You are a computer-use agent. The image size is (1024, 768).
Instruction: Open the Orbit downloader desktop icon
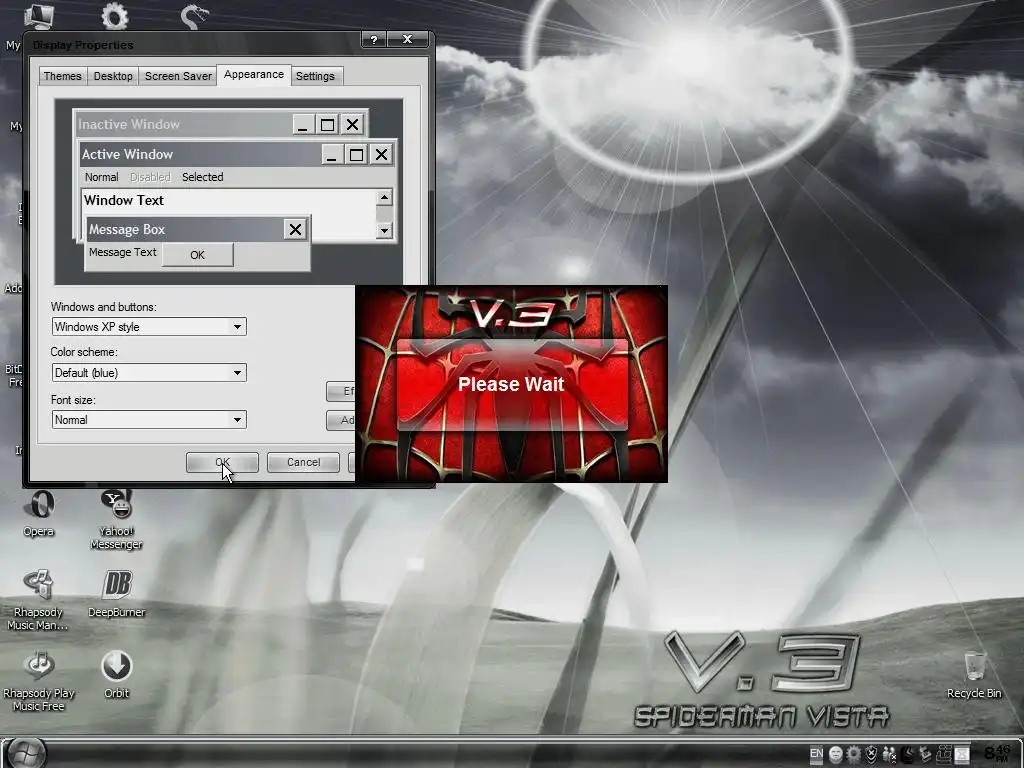[116, 674]
